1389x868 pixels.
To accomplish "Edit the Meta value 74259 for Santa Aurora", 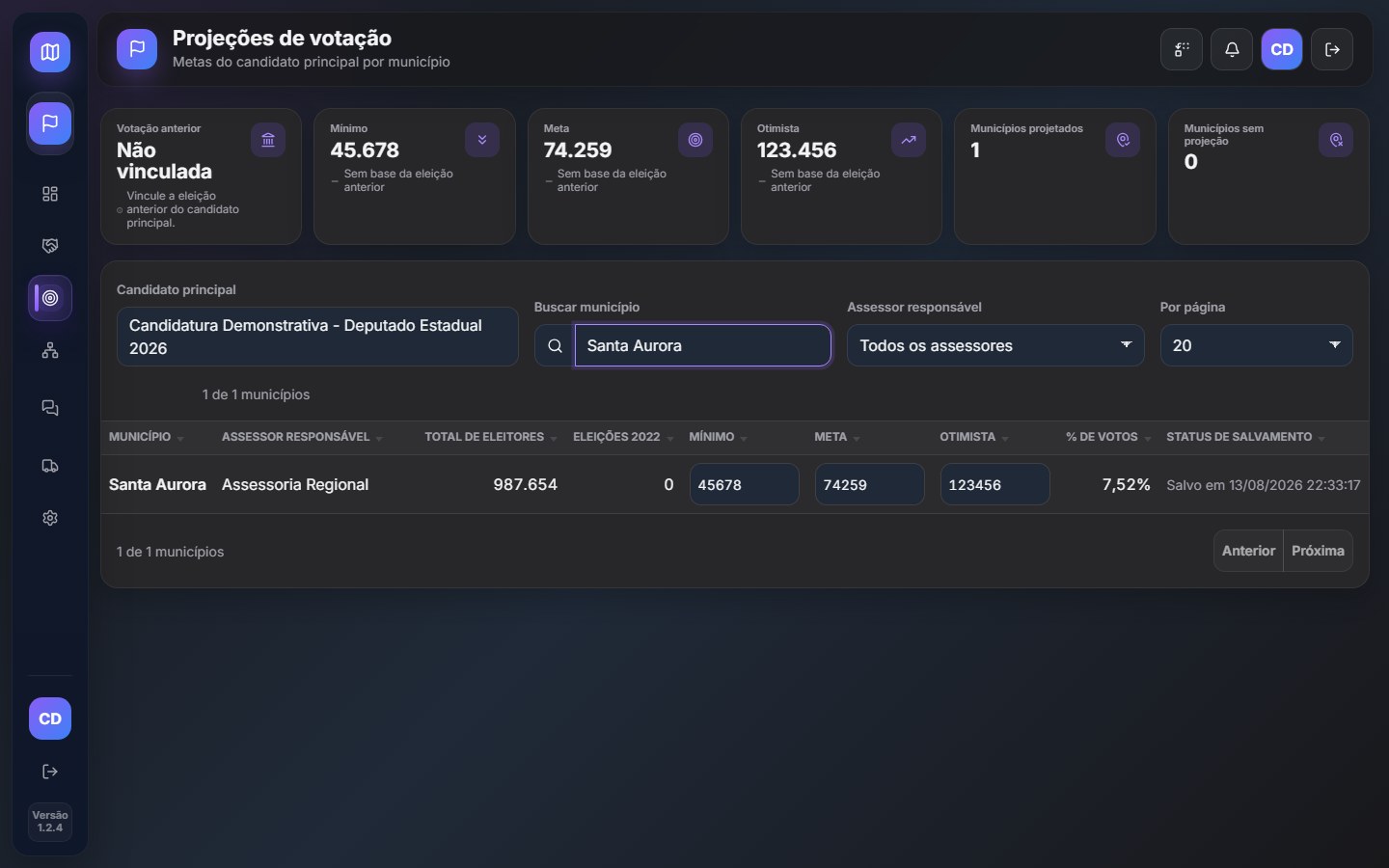I will (869, 484).
